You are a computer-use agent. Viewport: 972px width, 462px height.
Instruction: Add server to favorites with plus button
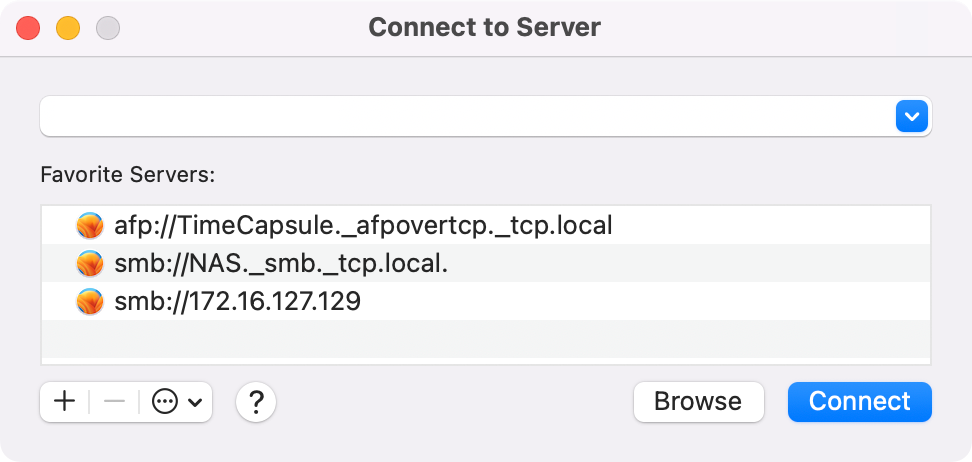pos(65,402)
